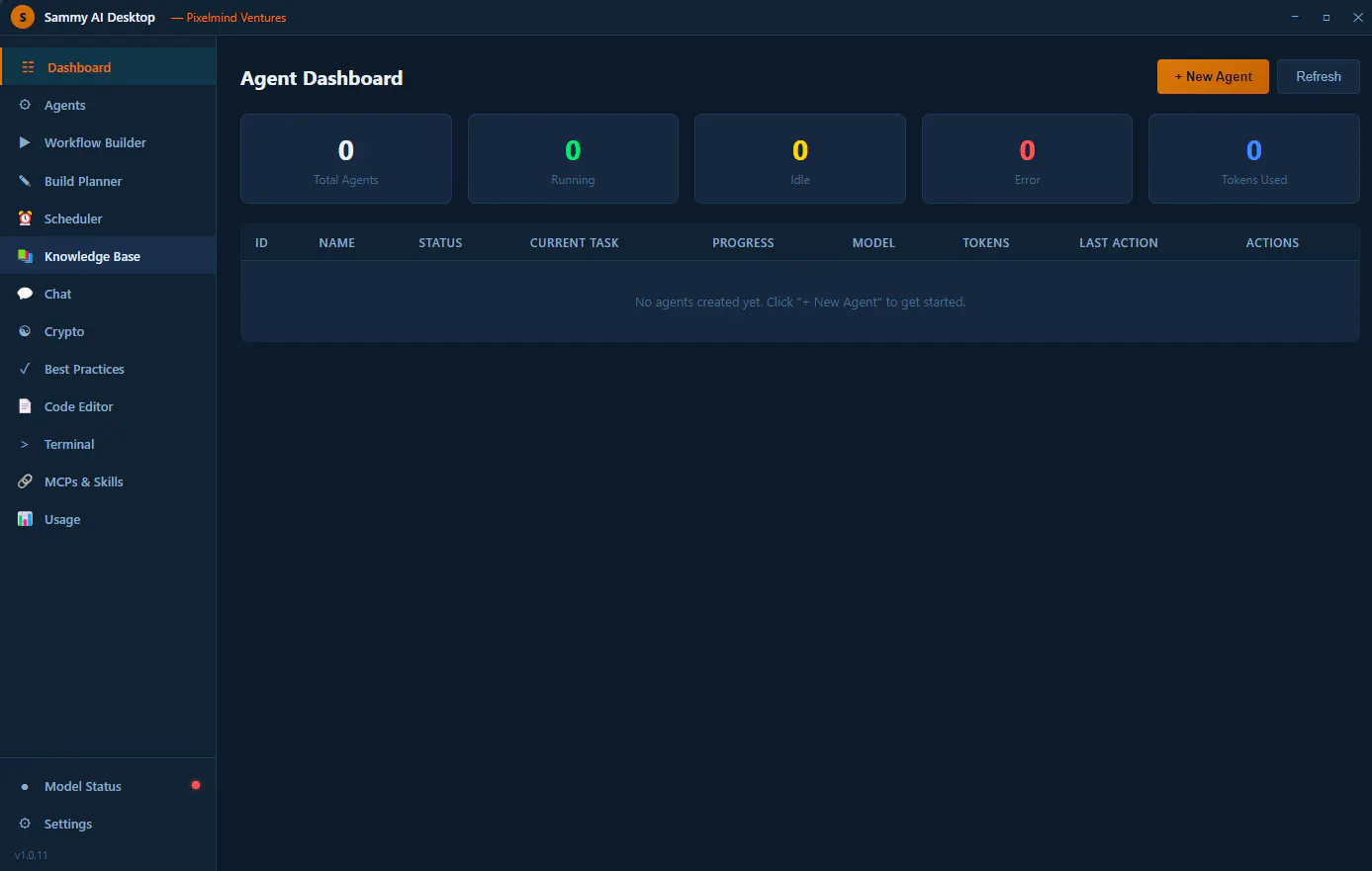
Task: Click the Terminal prompt arrow icon
Action: coord(25,444)
